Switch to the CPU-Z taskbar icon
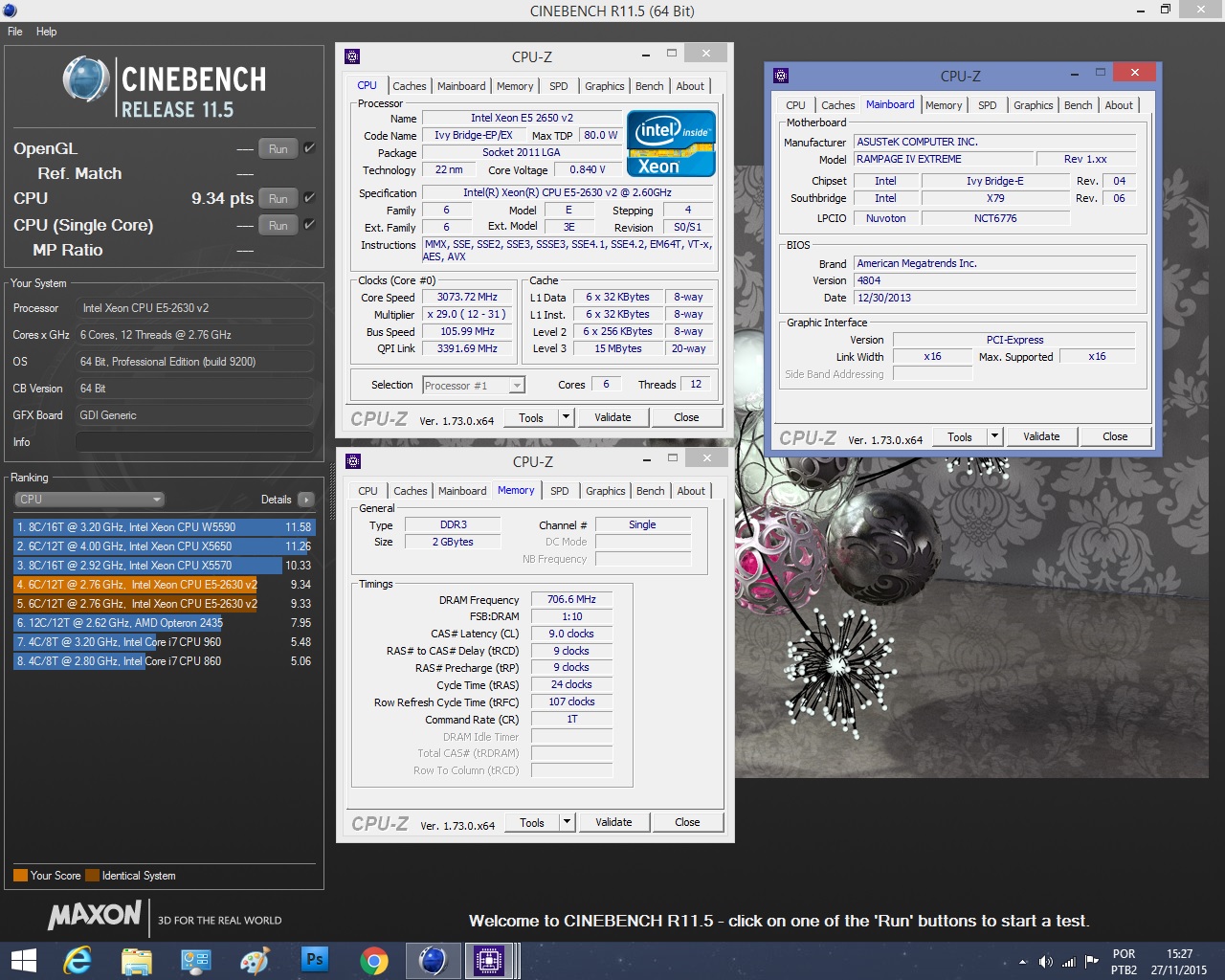The width and height of the screenshot is (1225, 980). 489,960
